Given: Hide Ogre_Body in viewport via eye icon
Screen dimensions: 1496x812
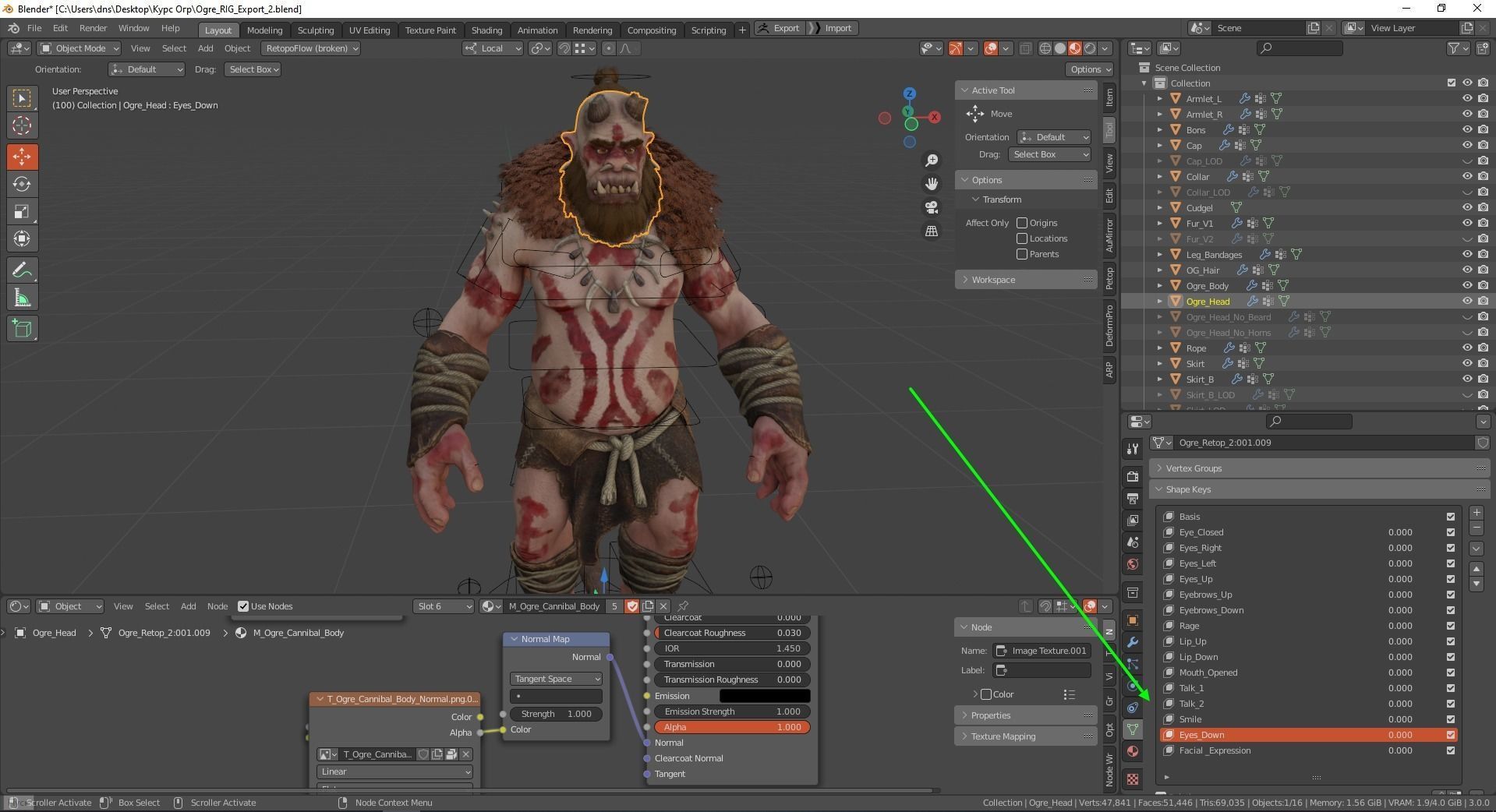Looking at the screenshot, I should (x=1467, y=285).
